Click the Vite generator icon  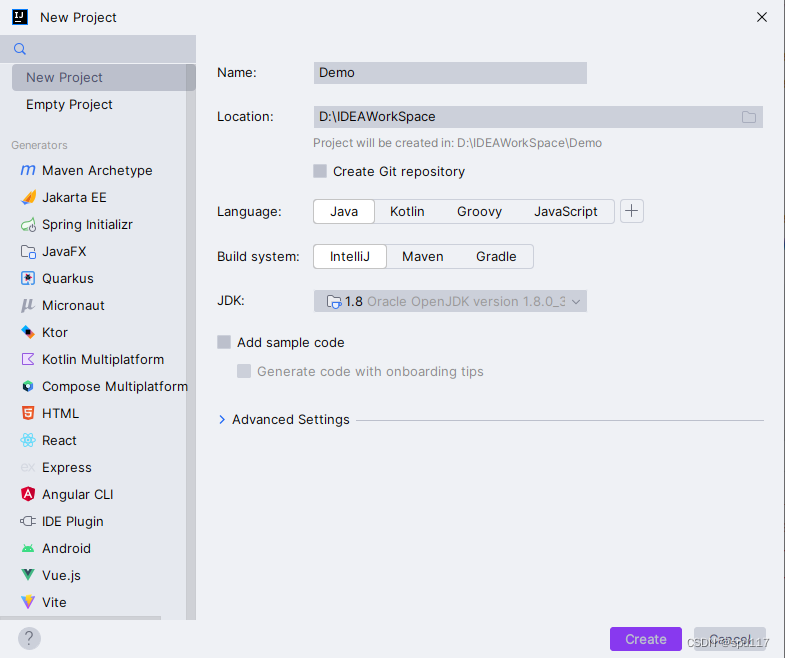coord(28,602)
